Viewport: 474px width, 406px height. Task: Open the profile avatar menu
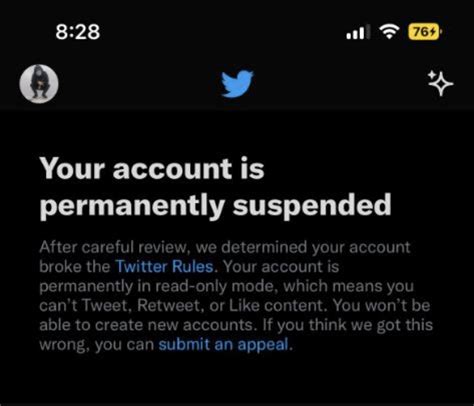39,84
